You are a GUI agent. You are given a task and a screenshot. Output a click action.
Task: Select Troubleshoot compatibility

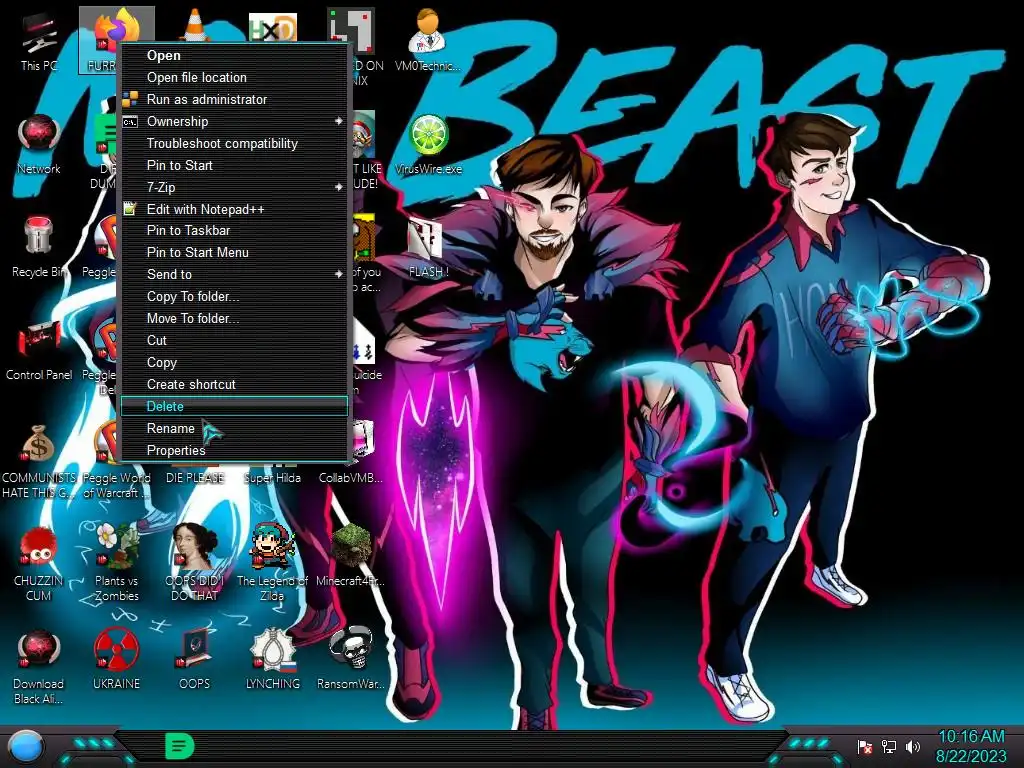pos(234,143)
